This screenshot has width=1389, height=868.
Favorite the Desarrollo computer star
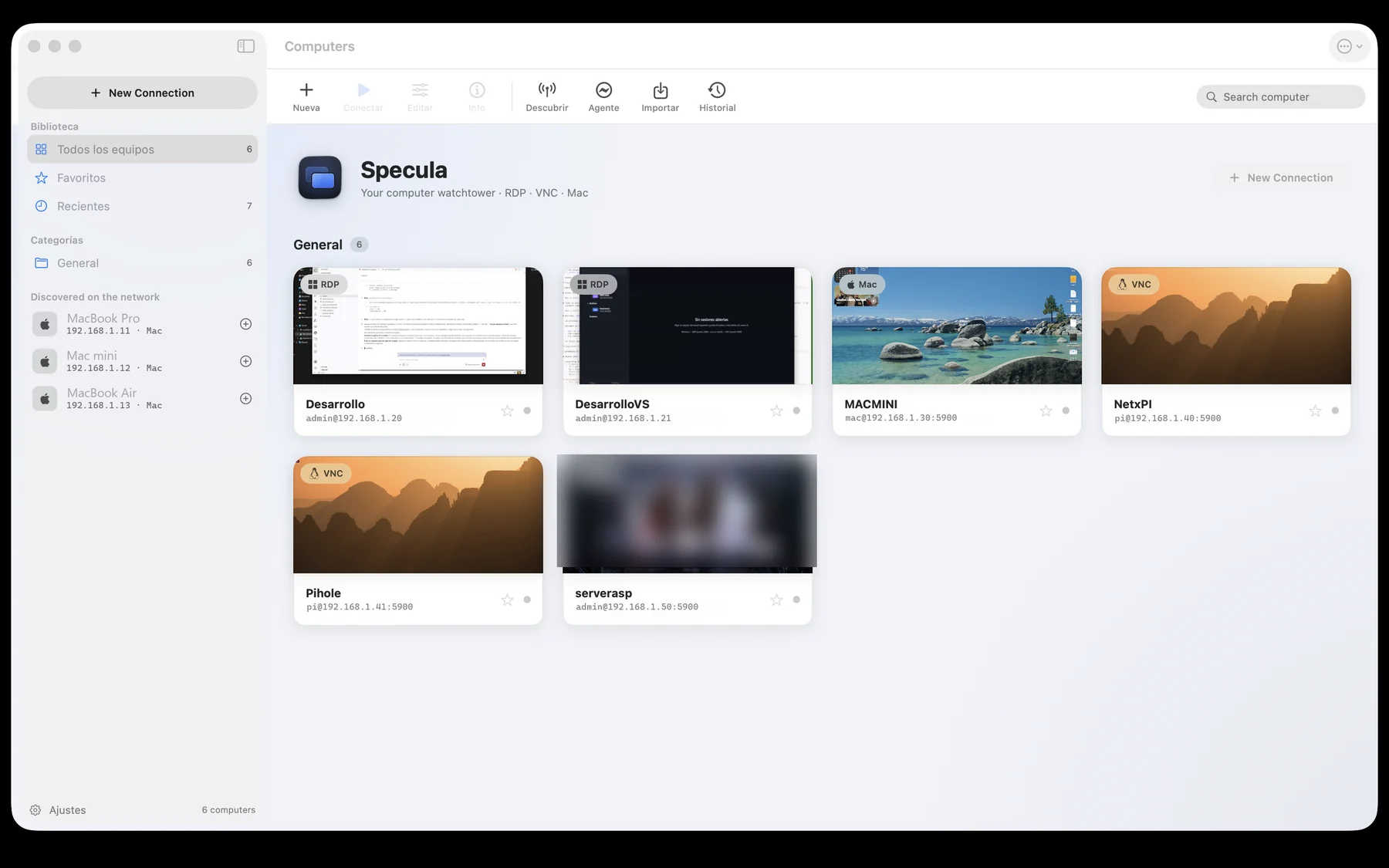pyautogui.click(x=507, y=411)
